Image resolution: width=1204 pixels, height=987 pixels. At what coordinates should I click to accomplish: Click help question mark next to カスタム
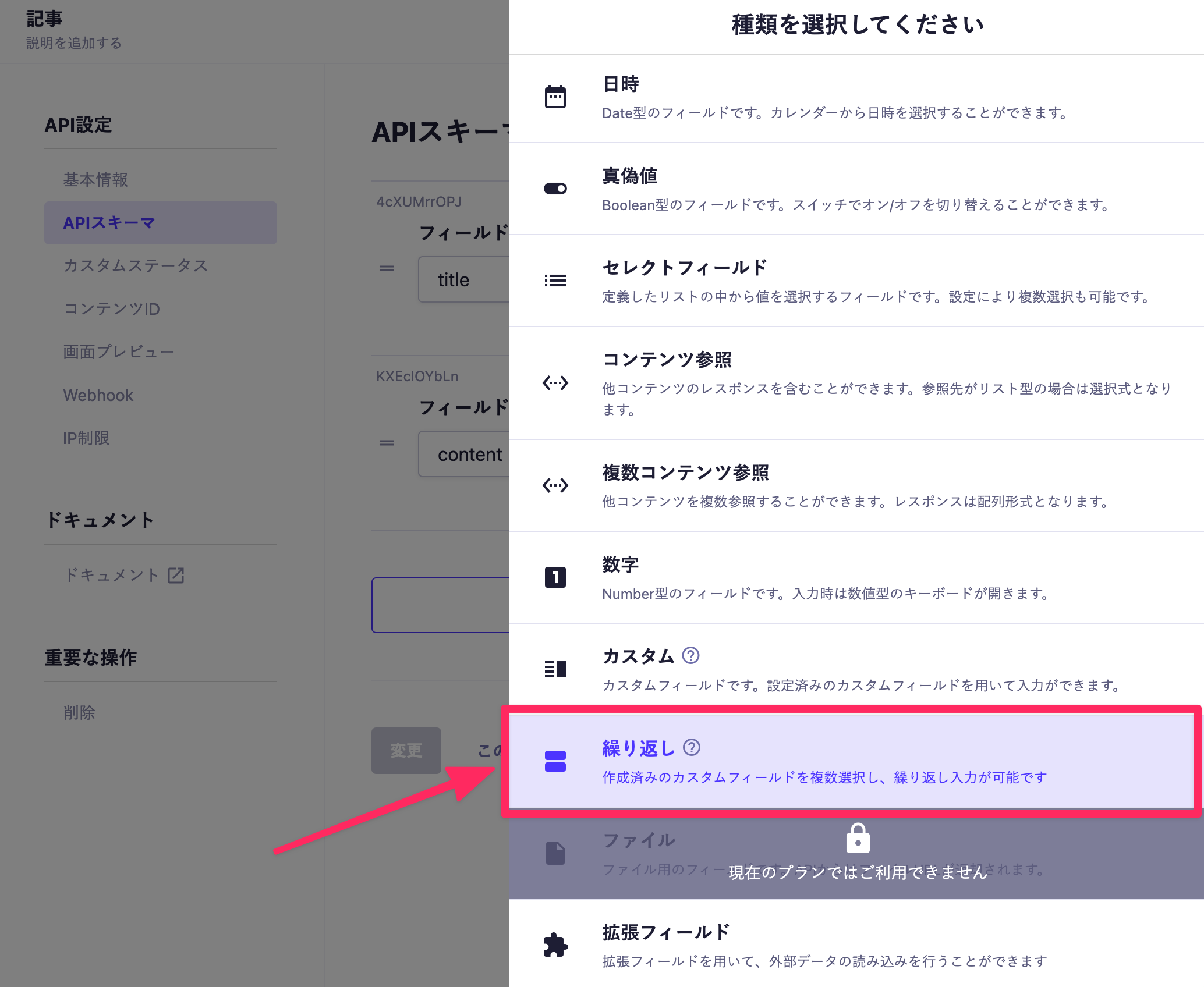tap(690, 656)
